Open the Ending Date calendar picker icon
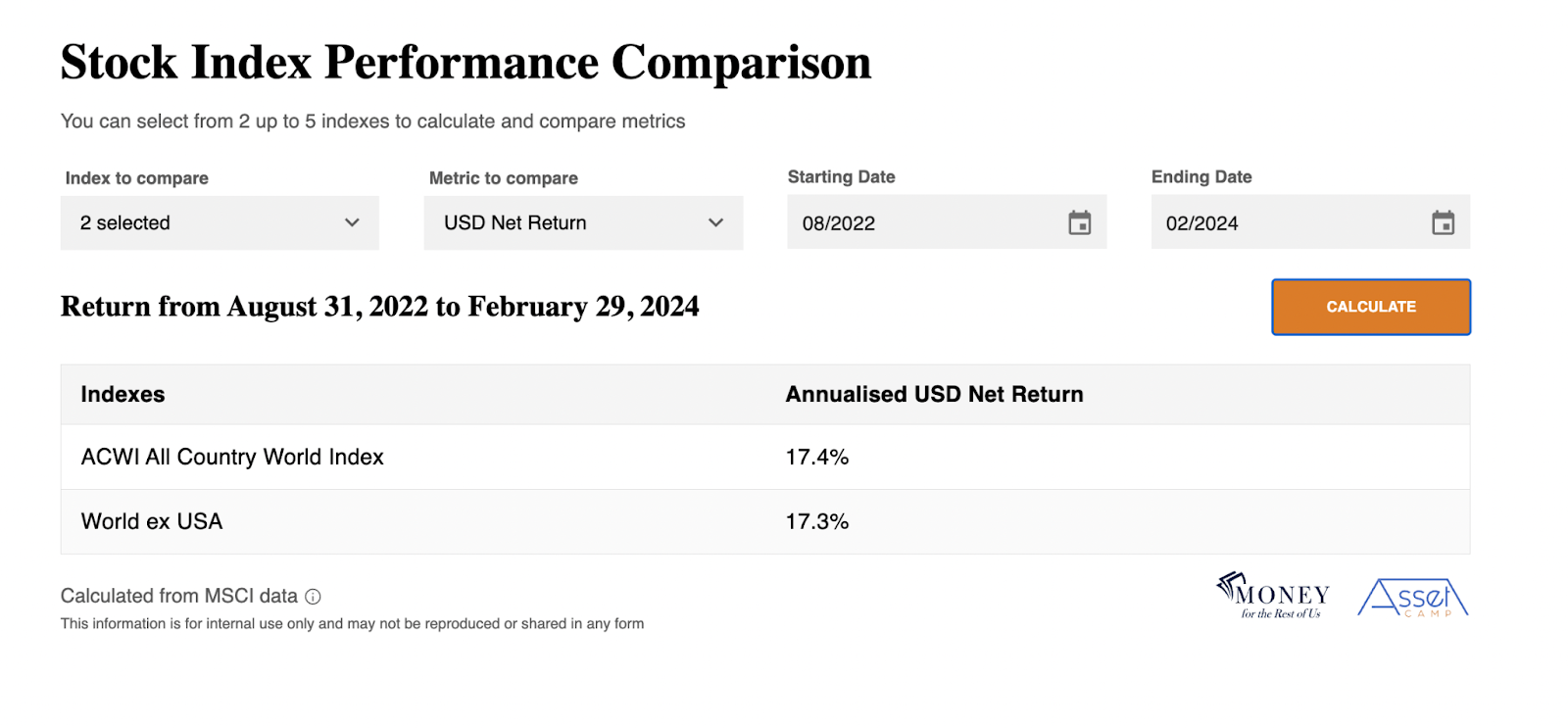 coord(1443,223)
